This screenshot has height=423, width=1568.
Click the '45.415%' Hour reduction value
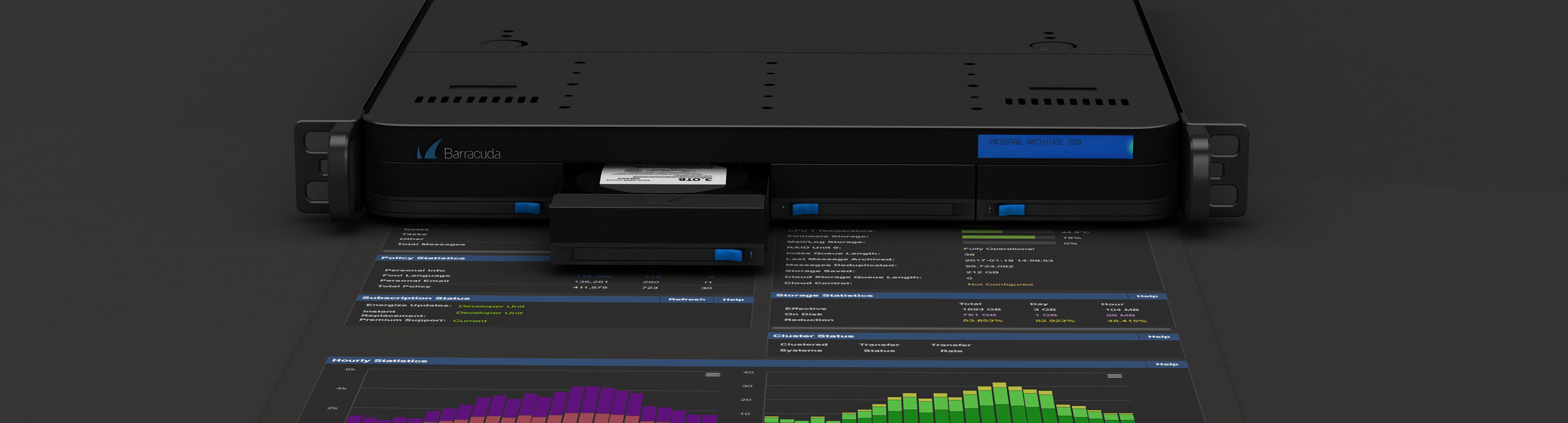click(1127, 321)
